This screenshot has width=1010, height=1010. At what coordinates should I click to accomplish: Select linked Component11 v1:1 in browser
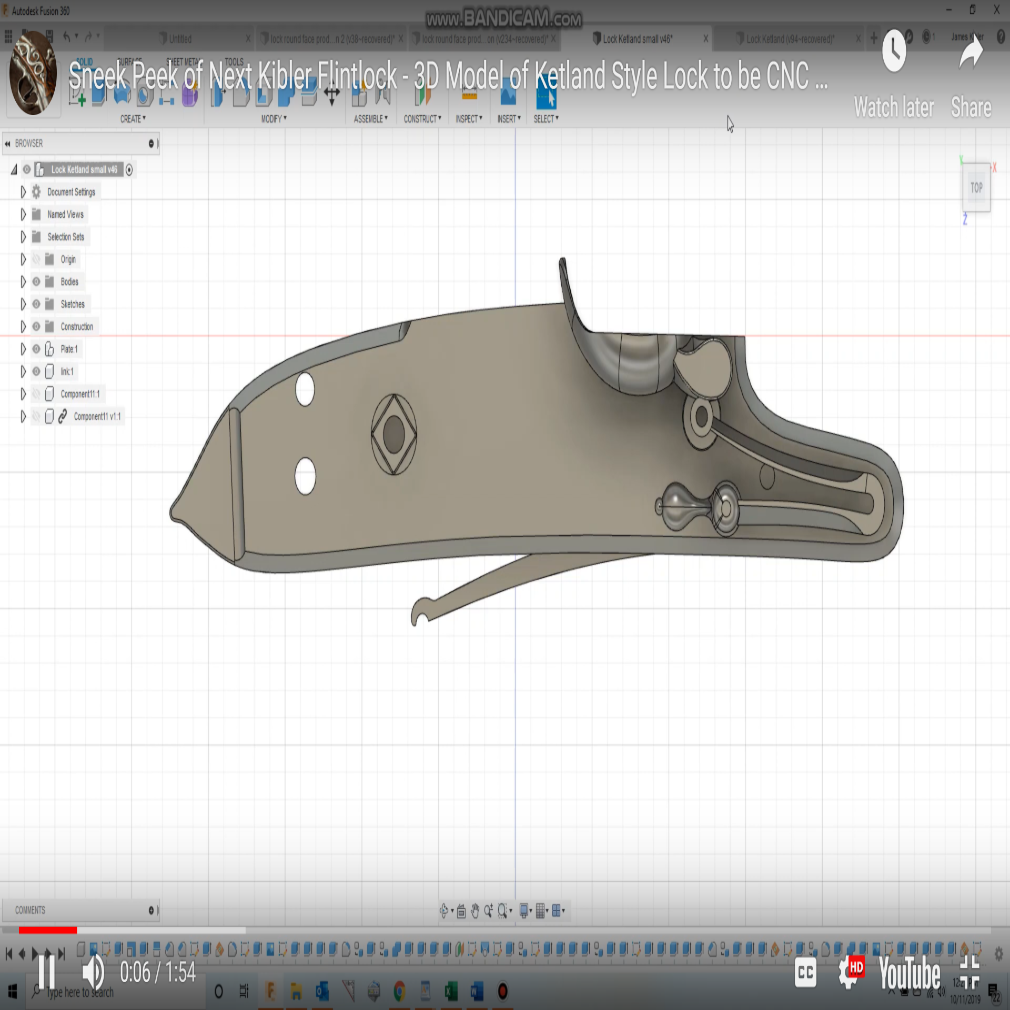point(97,416)
